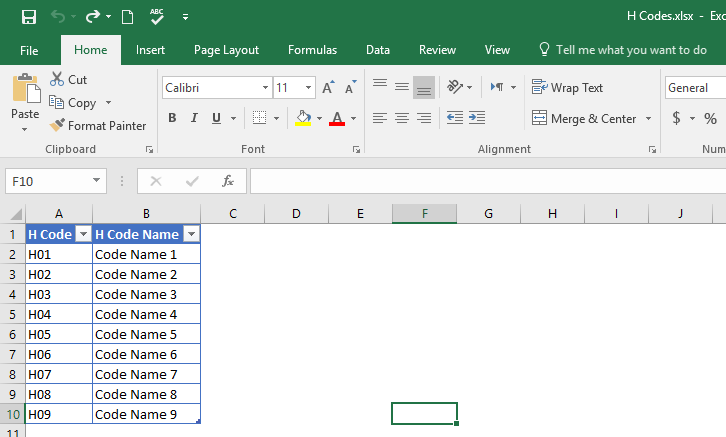
Task: Select the column F header
Action: click(x=425, y=213)
